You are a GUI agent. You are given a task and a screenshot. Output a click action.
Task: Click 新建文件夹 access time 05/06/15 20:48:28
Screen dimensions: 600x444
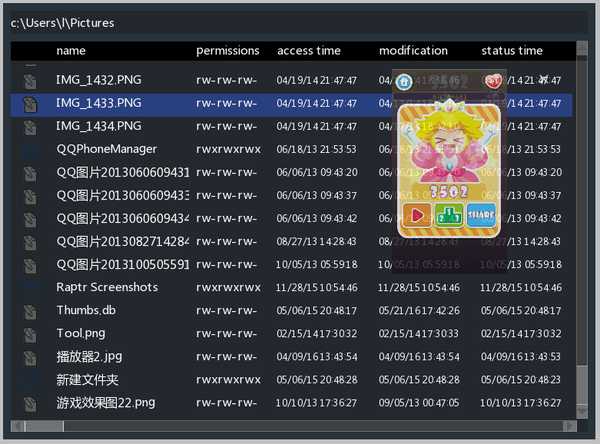[x=317, y=380]
